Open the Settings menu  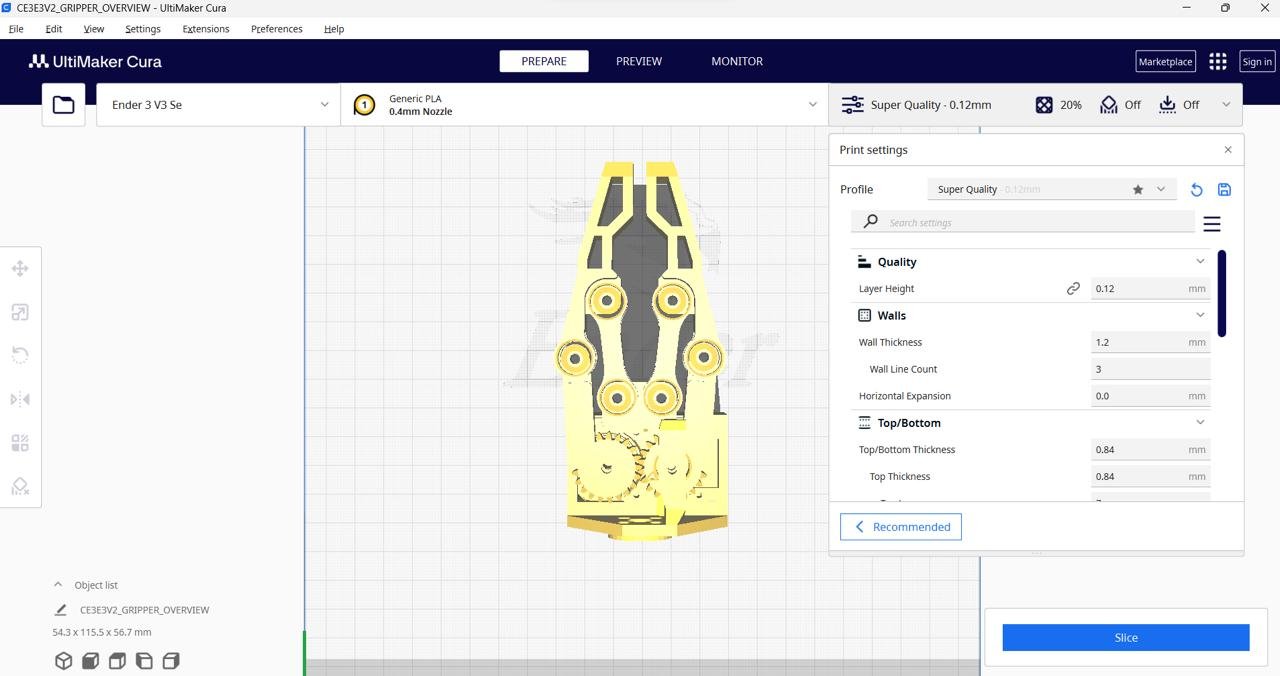pyautogui.click(x=143, y=29)
